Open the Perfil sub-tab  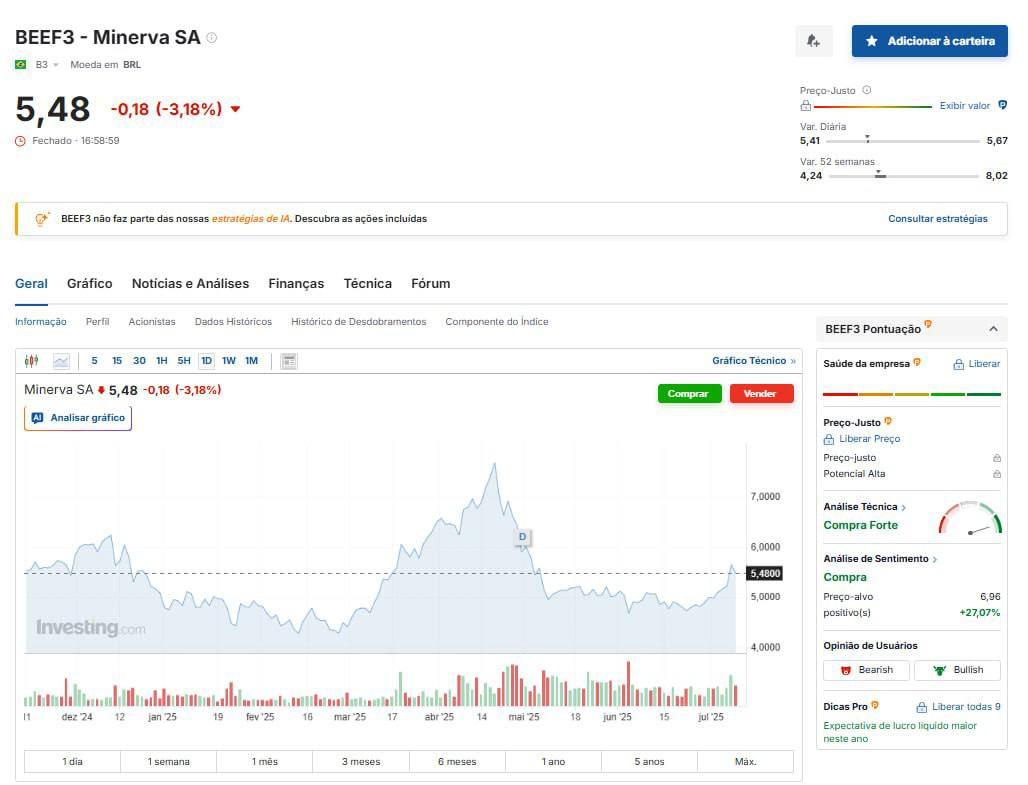(97, 321)
